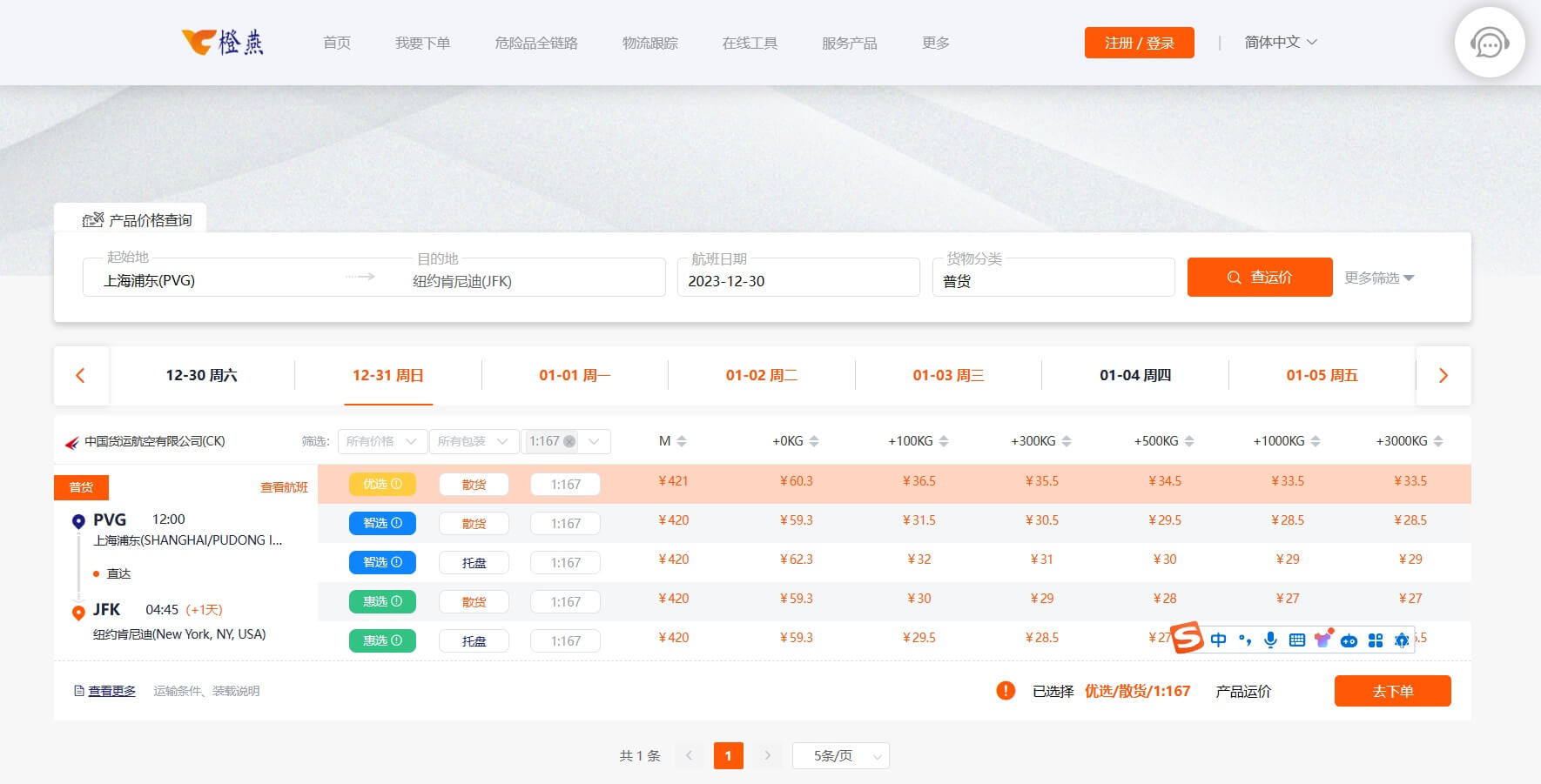Sort by the +100KG column
The height and width of the screenshot is (784, 1541).
point(944,441)
